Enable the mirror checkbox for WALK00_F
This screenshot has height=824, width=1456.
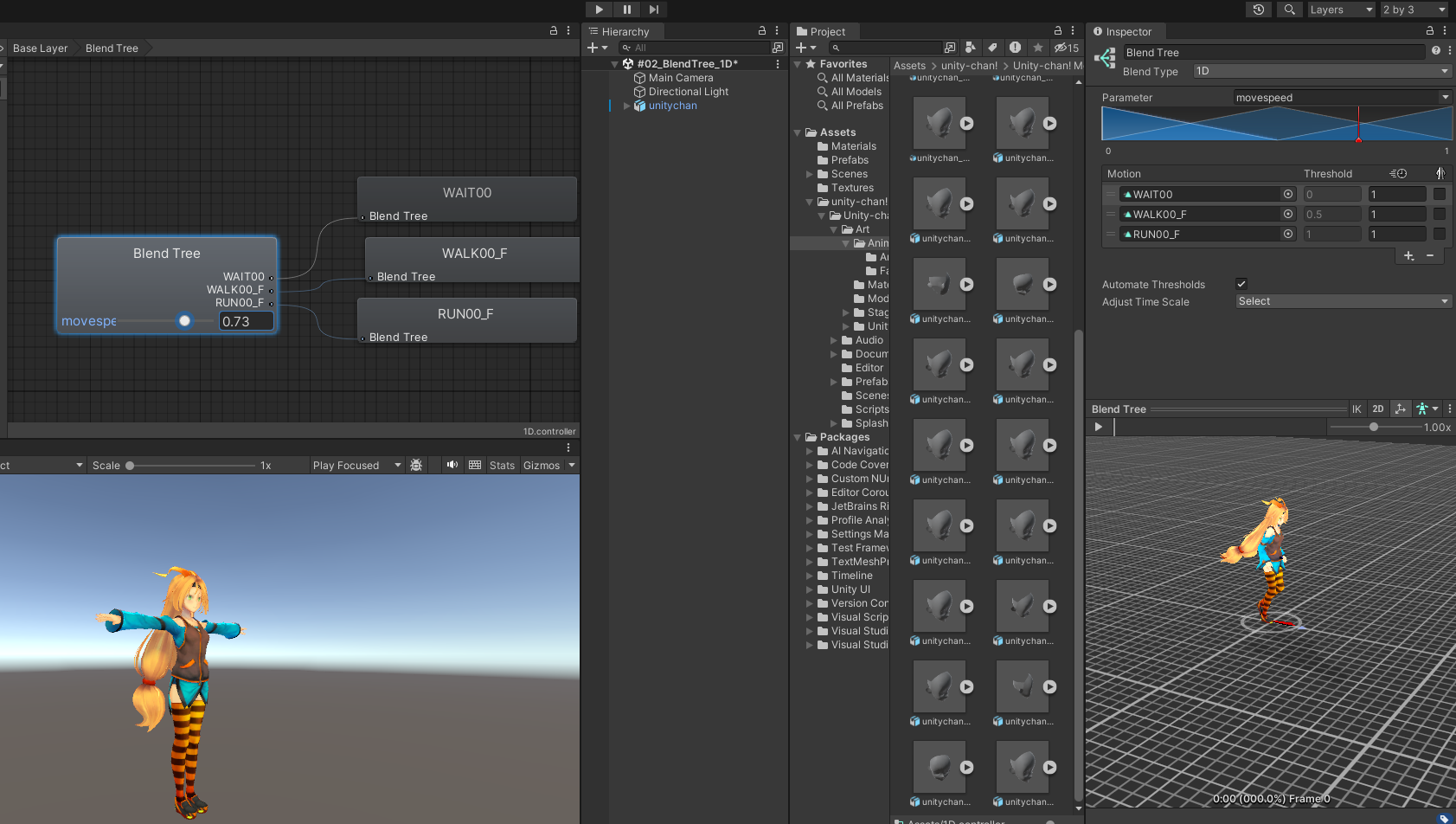coord(1440,215)
